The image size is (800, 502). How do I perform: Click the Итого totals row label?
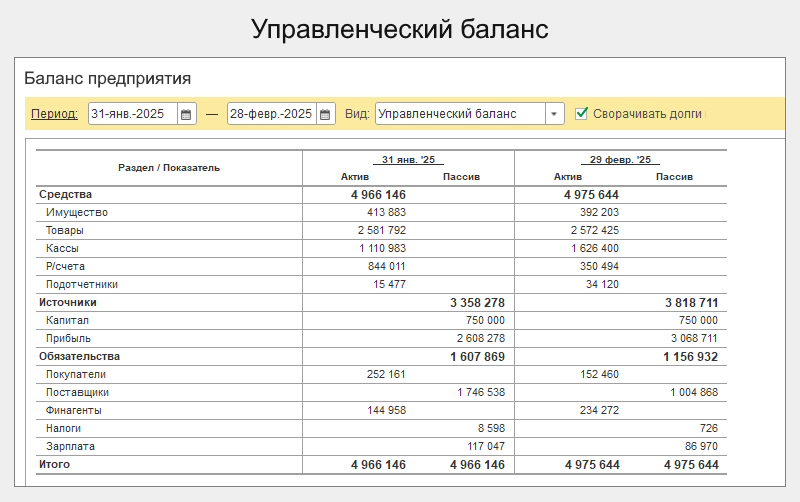tap(55, 464)
